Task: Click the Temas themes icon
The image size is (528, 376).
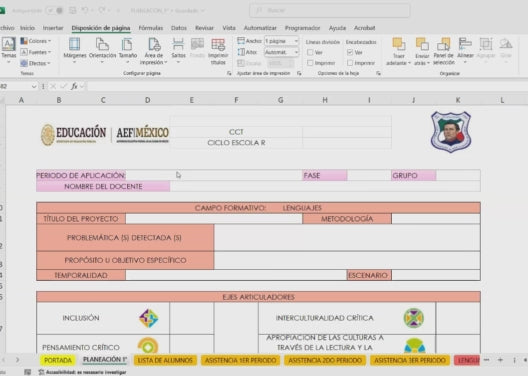Action: [x=8, y=49]
